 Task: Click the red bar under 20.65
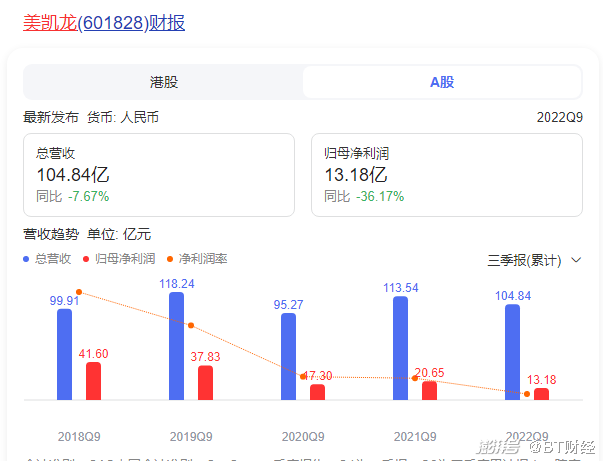coord(430,391)
